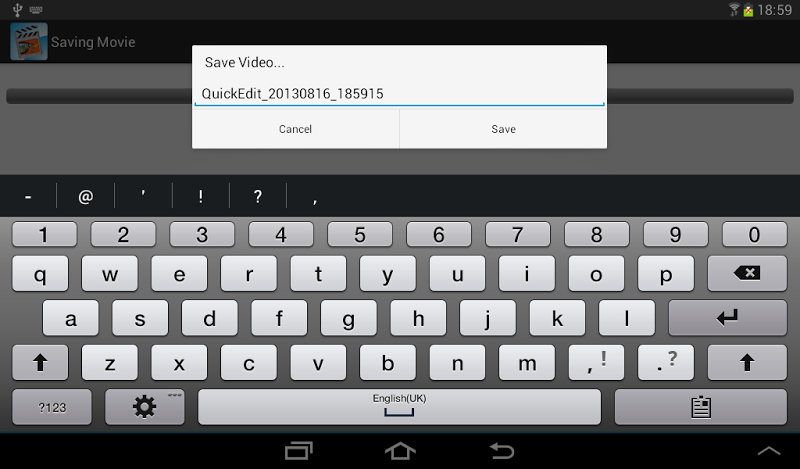The image size is (800, 469).
Task: Click the Cancel button in dialog
Action: [295, 129]
